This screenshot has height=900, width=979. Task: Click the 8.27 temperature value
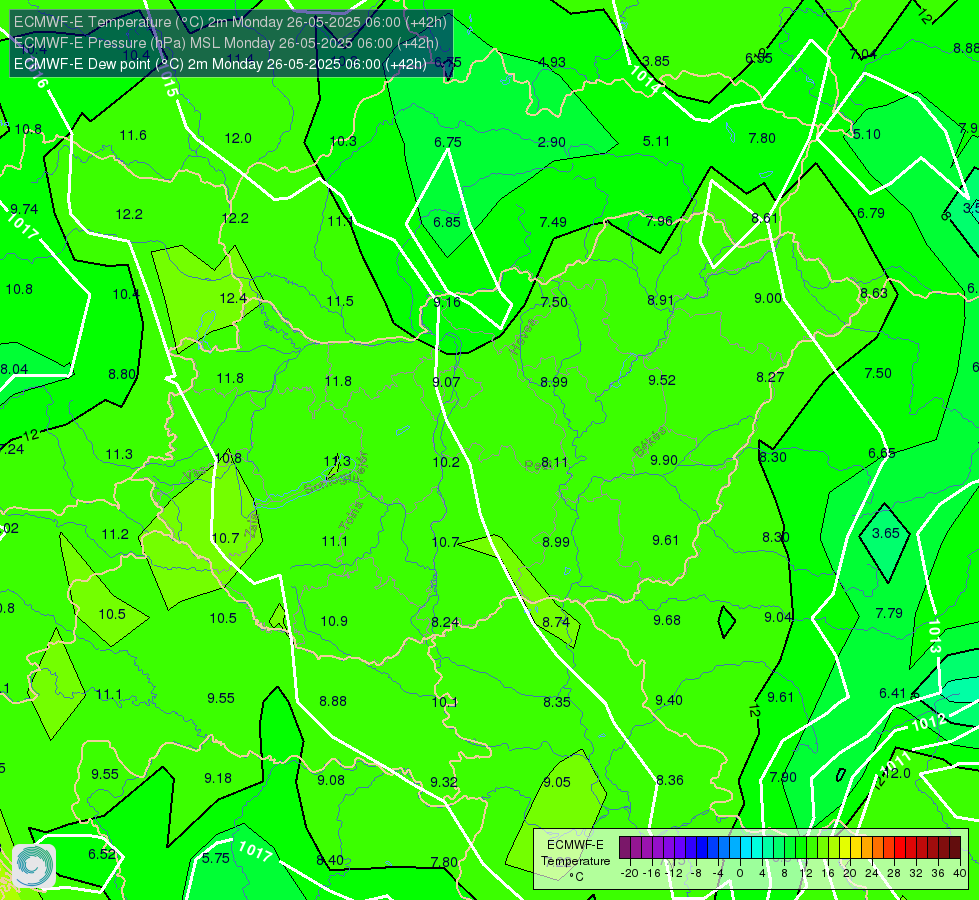[770, 377]
